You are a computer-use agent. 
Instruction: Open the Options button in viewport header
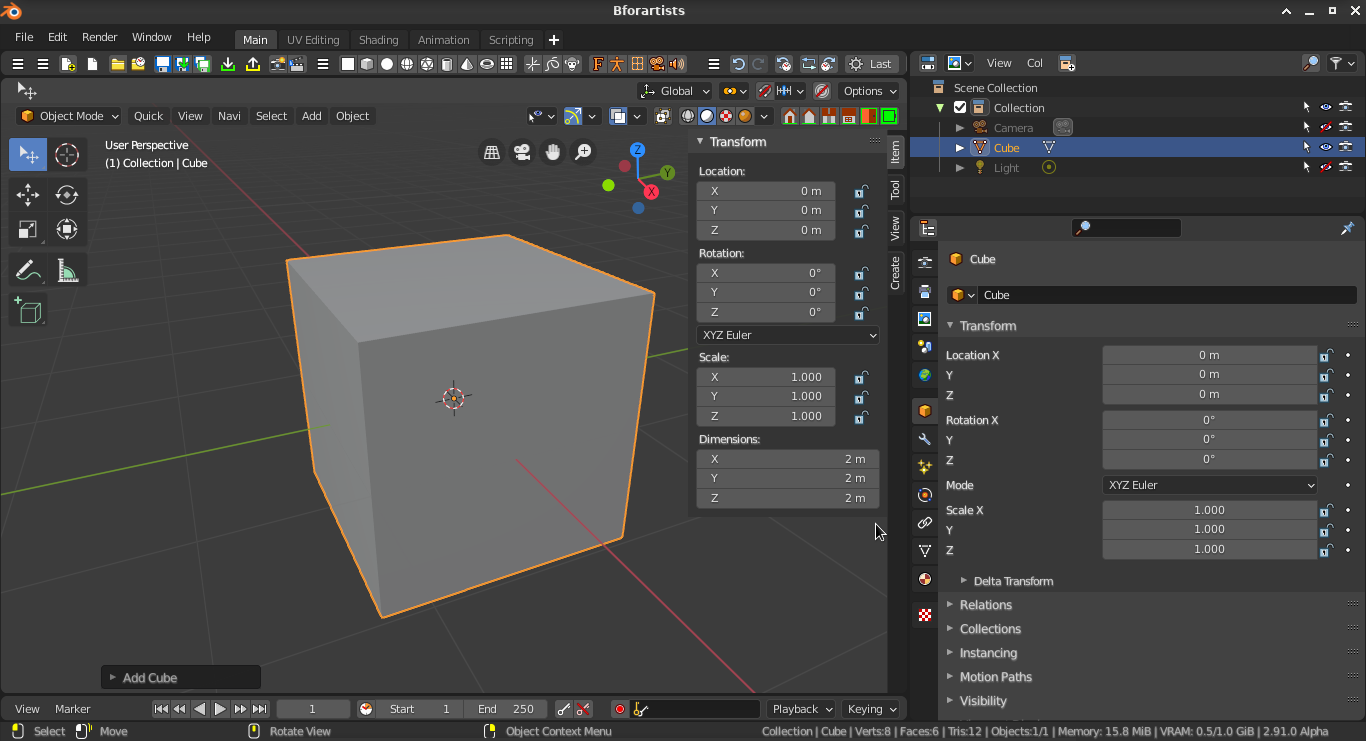coord(868,91)
